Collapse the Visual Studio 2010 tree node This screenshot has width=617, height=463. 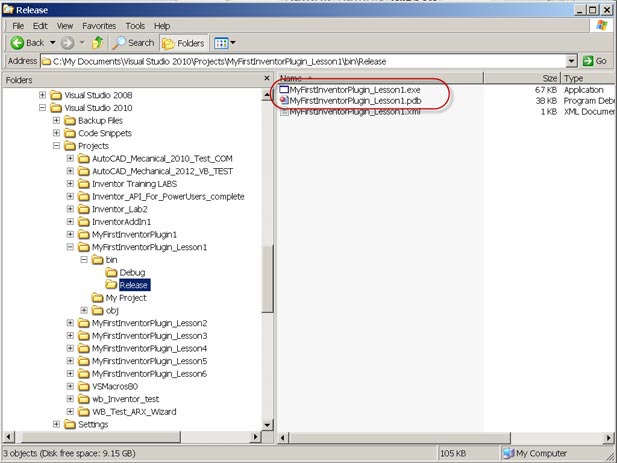[x=42, y=108]
